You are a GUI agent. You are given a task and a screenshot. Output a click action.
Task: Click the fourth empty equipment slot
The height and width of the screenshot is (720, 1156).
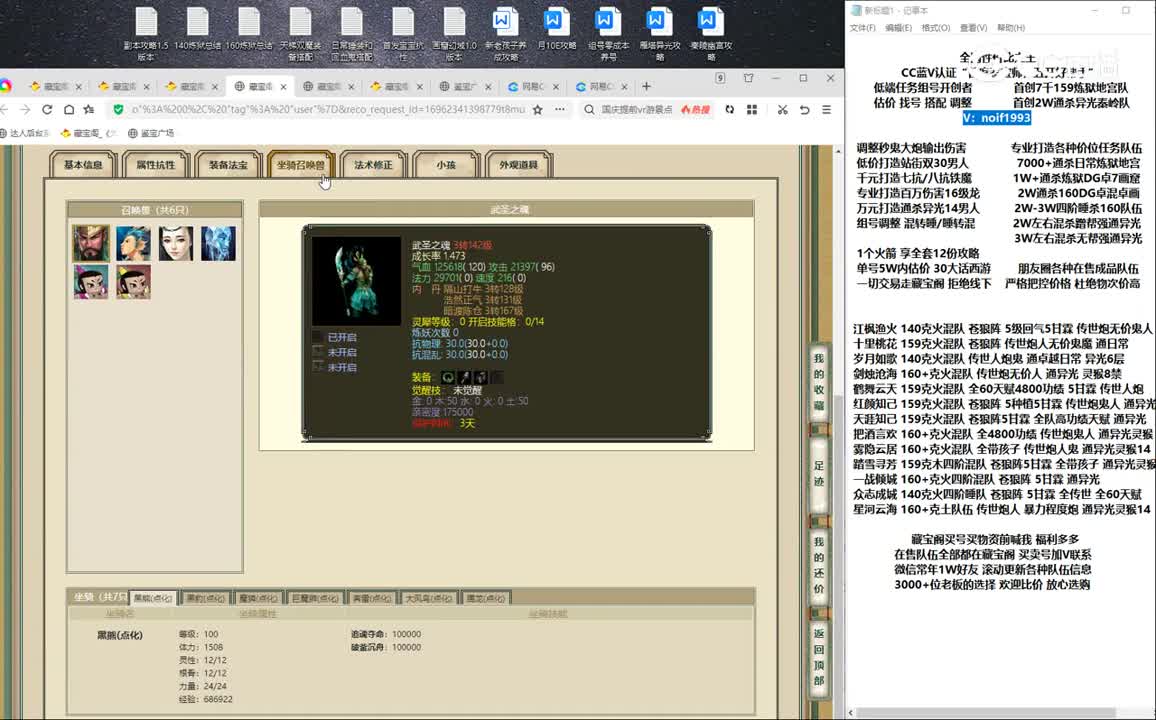tap(498, 377)
